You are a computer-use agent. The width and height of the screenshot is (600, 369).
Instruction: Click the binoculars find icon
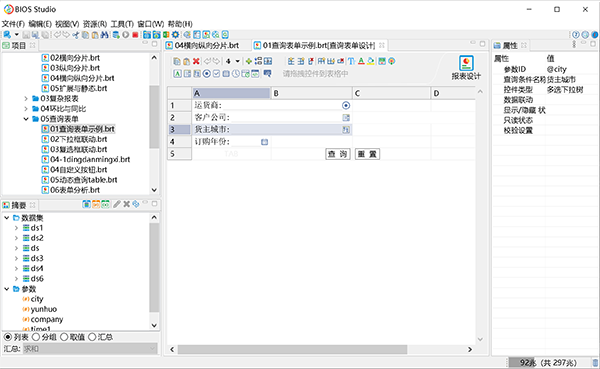[x=104, y=35]
